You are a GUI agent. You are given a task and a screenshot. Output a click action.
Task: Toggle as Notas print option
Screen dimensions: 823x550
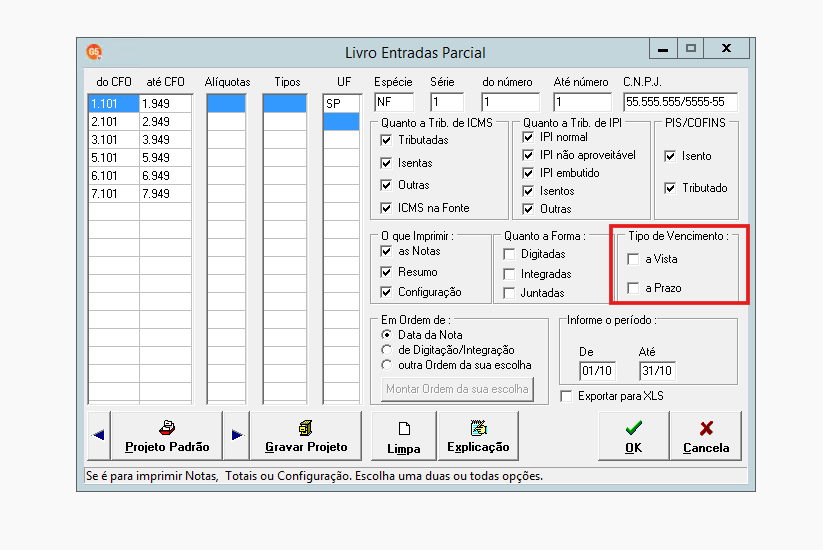coord(386,251)
